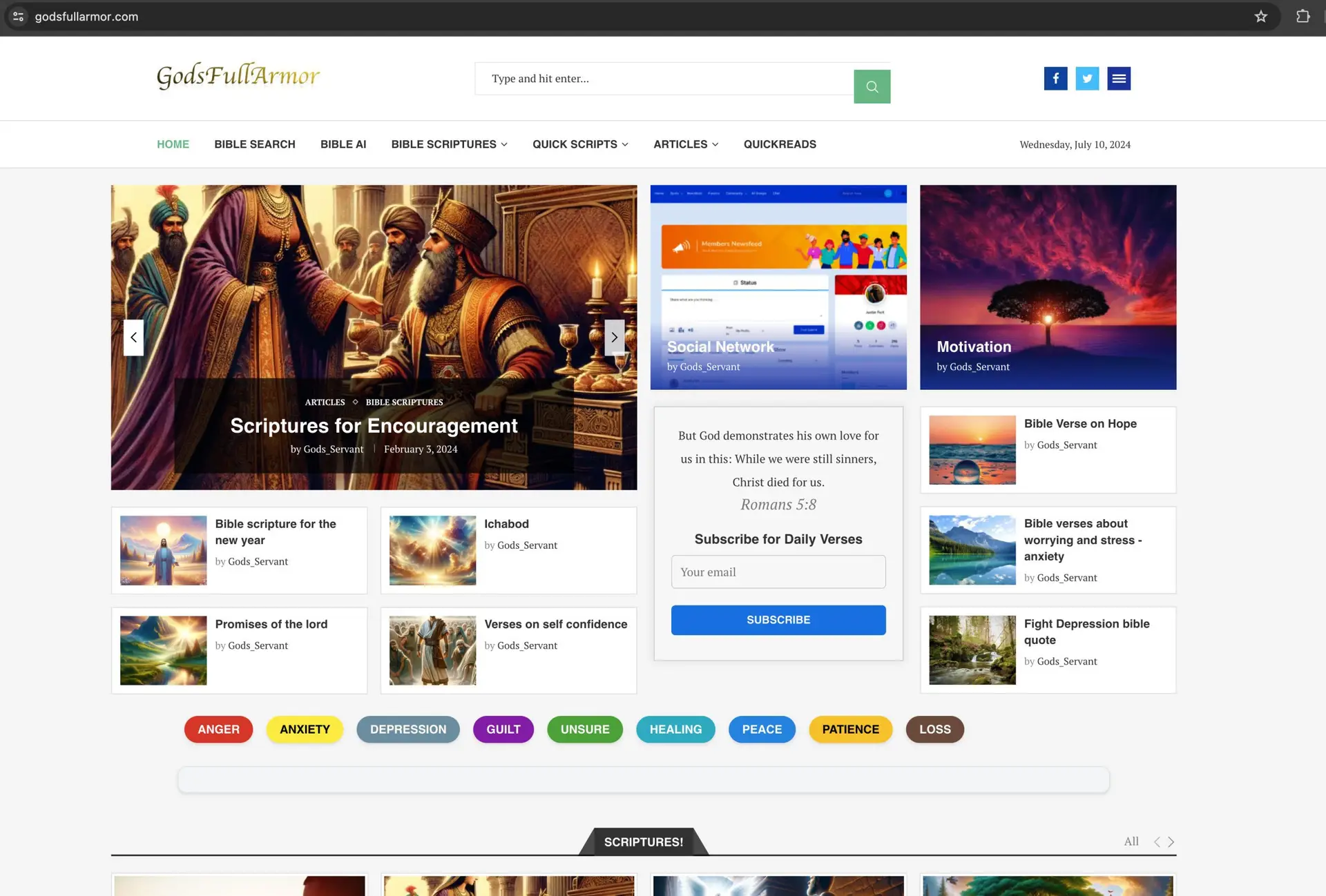Screen dimensions: 1326x896
Task: Click the Twitter icon
Action: click(x=1087, y=78)
